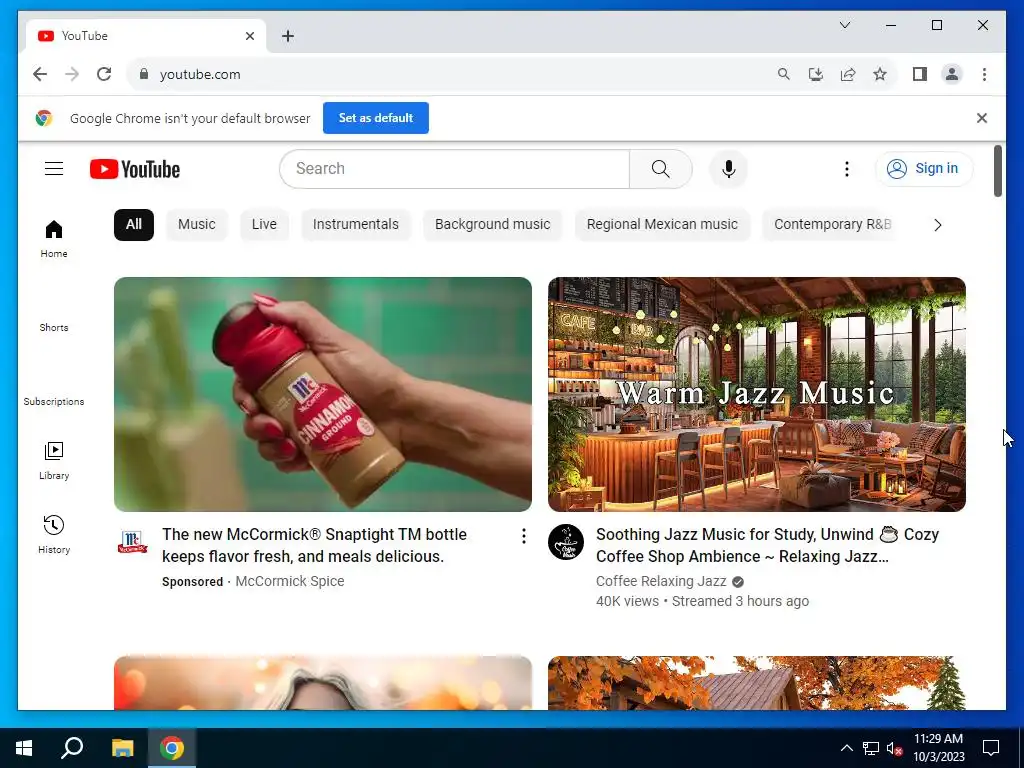Open YouTube settings three-dot menu near Sign in
Screen dimensions: 1024x768
coord(846,168)
